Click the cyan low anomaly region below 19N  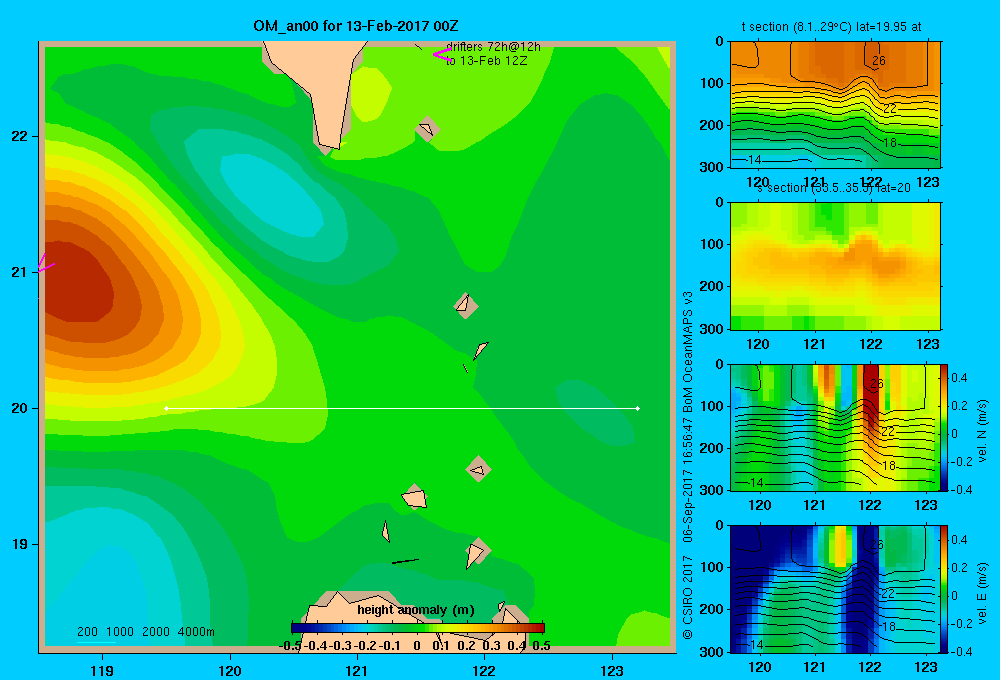tap(96, 596)
